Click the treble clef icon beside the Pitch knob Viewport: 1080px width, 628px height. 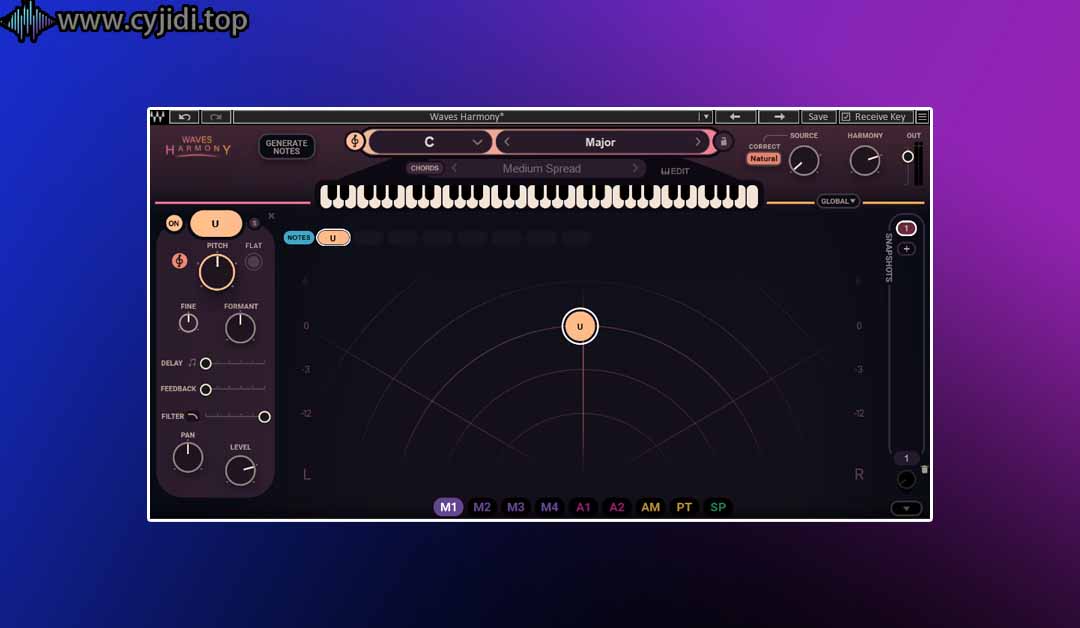[179, 260]
